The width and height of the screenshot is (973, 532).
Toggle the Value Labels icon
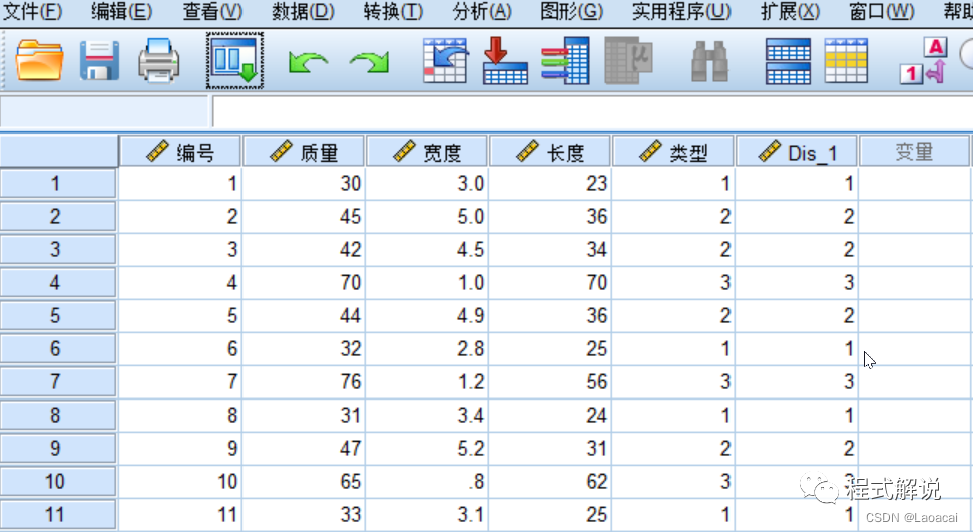coord(923,61)
